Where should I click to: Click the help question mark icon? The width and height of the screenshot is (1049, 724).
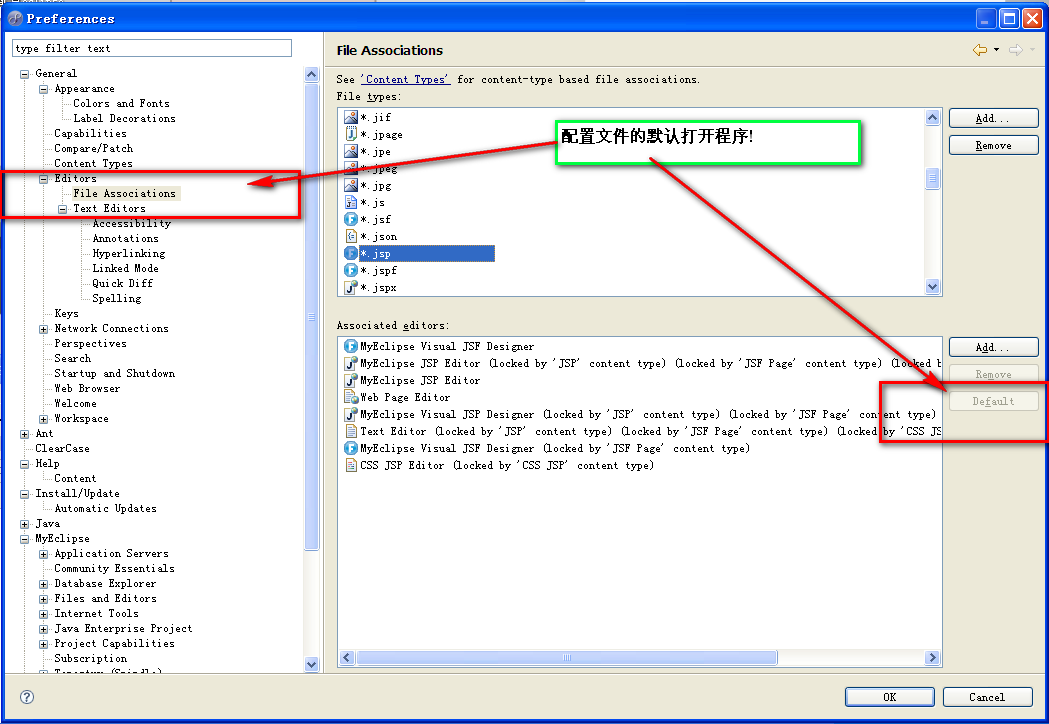pos(25,697)
